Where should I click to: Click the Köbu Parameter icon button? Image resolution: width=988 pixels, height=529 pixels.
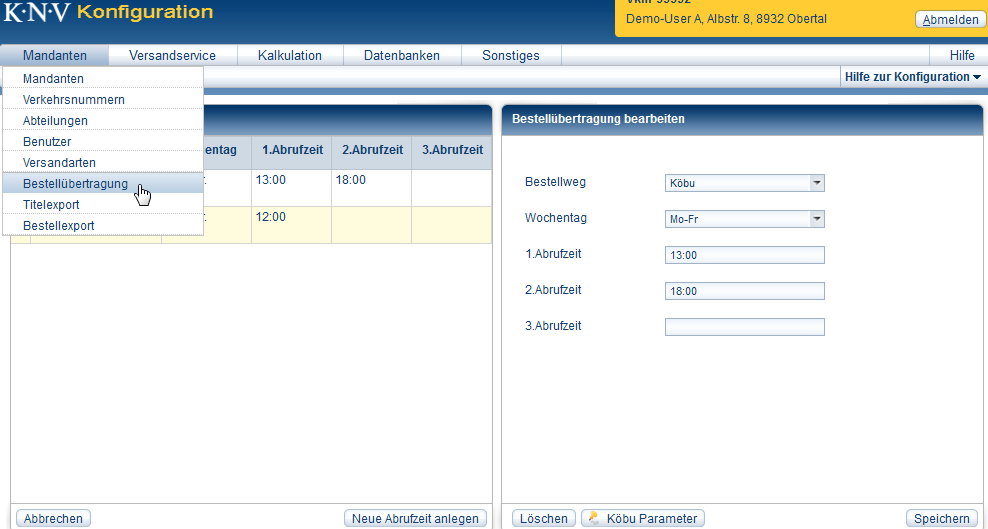point(643,518)
